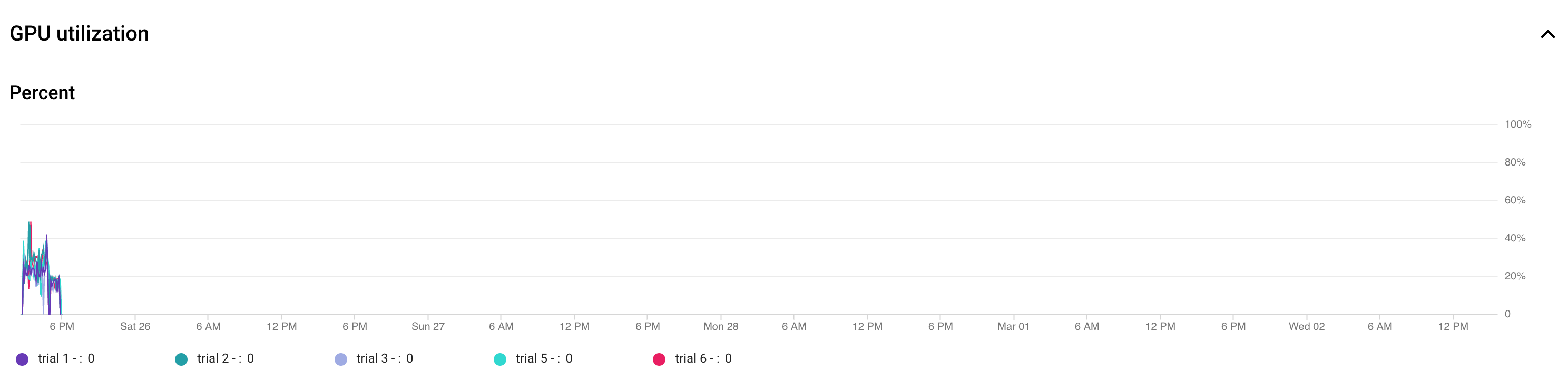Click the purple trial 1 legend dot

[x=22, y=359]
